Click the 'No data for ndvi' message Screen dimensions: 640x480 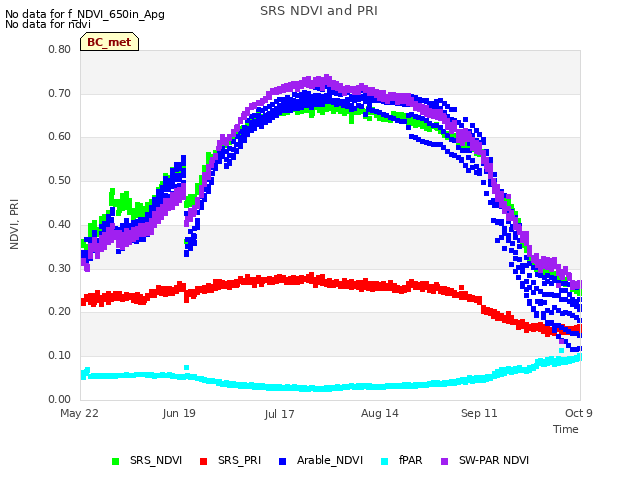(48, 24)
